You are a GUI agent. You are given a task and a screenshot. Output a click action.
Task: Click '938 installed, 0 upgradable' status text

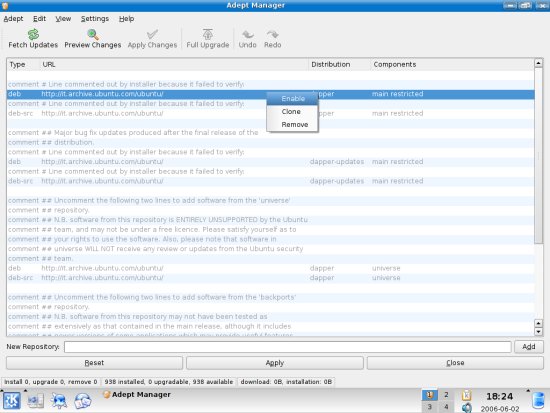pyautogui.click(x=169, y=382)
